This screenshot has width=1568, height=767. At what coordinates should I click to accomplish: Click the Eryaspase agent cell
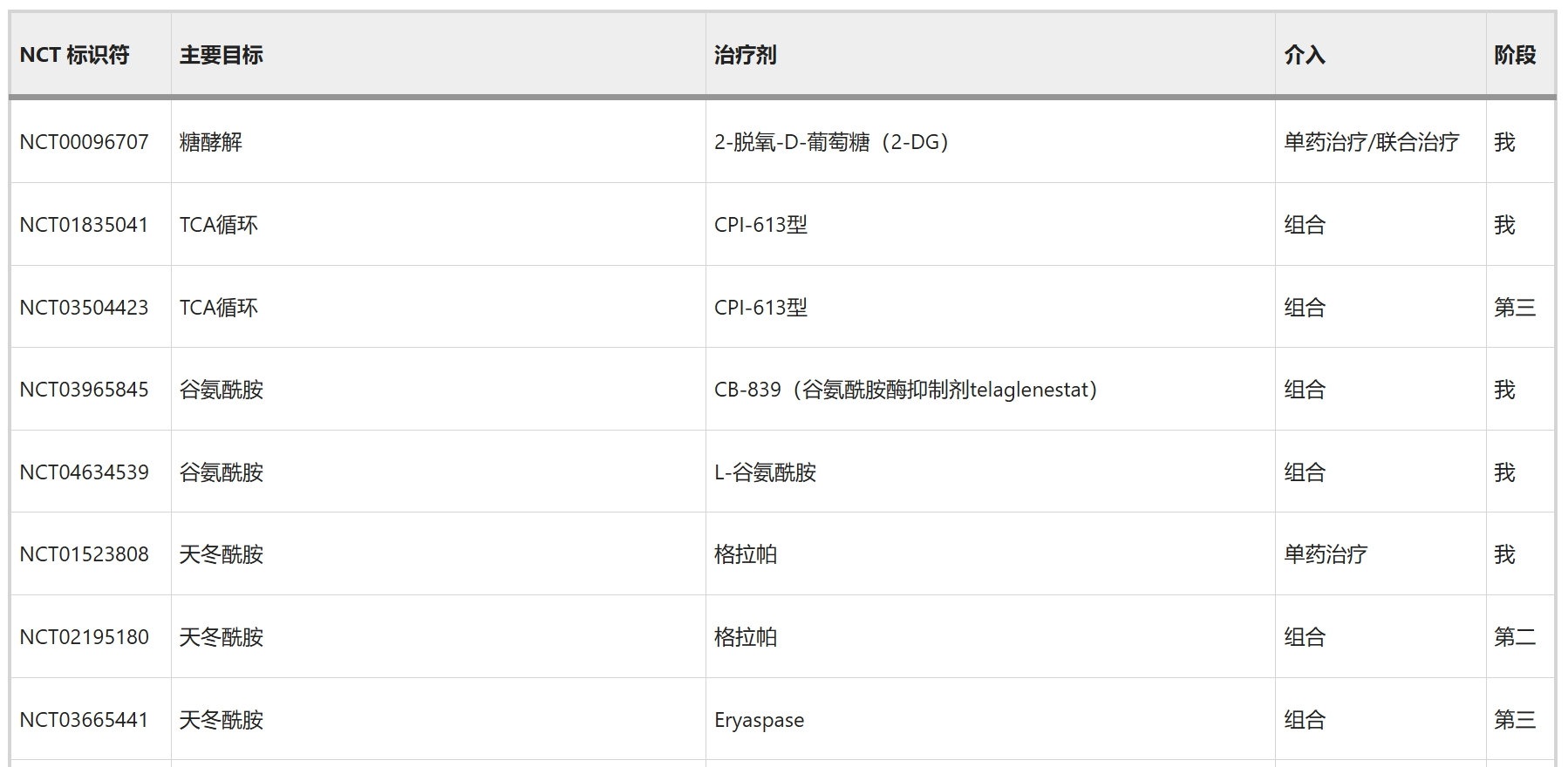[x=759, y=720]
